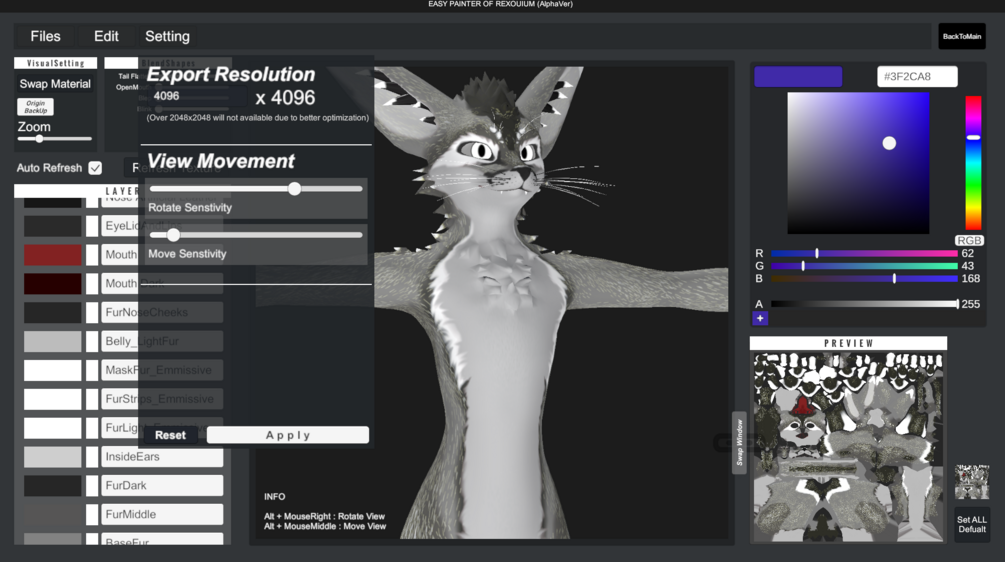Click the hex color field #3F2CA8
1005x562 pixels.
coord(917,76)
